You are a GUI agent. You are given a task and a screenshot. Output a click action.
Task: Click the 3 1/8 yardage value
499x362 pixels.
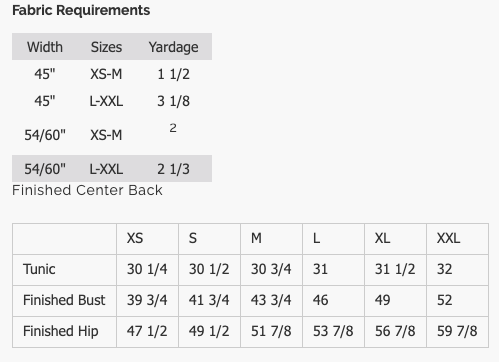173,101
